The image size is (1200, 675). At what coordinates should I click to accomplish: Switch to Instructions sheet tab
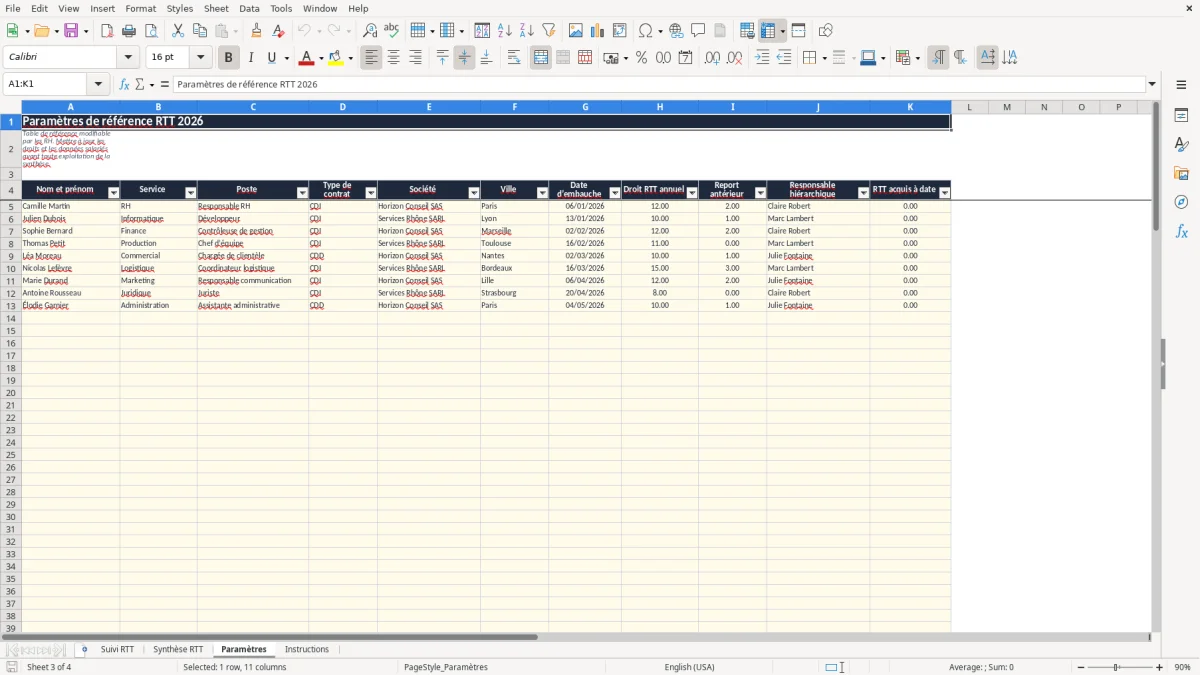307,649
